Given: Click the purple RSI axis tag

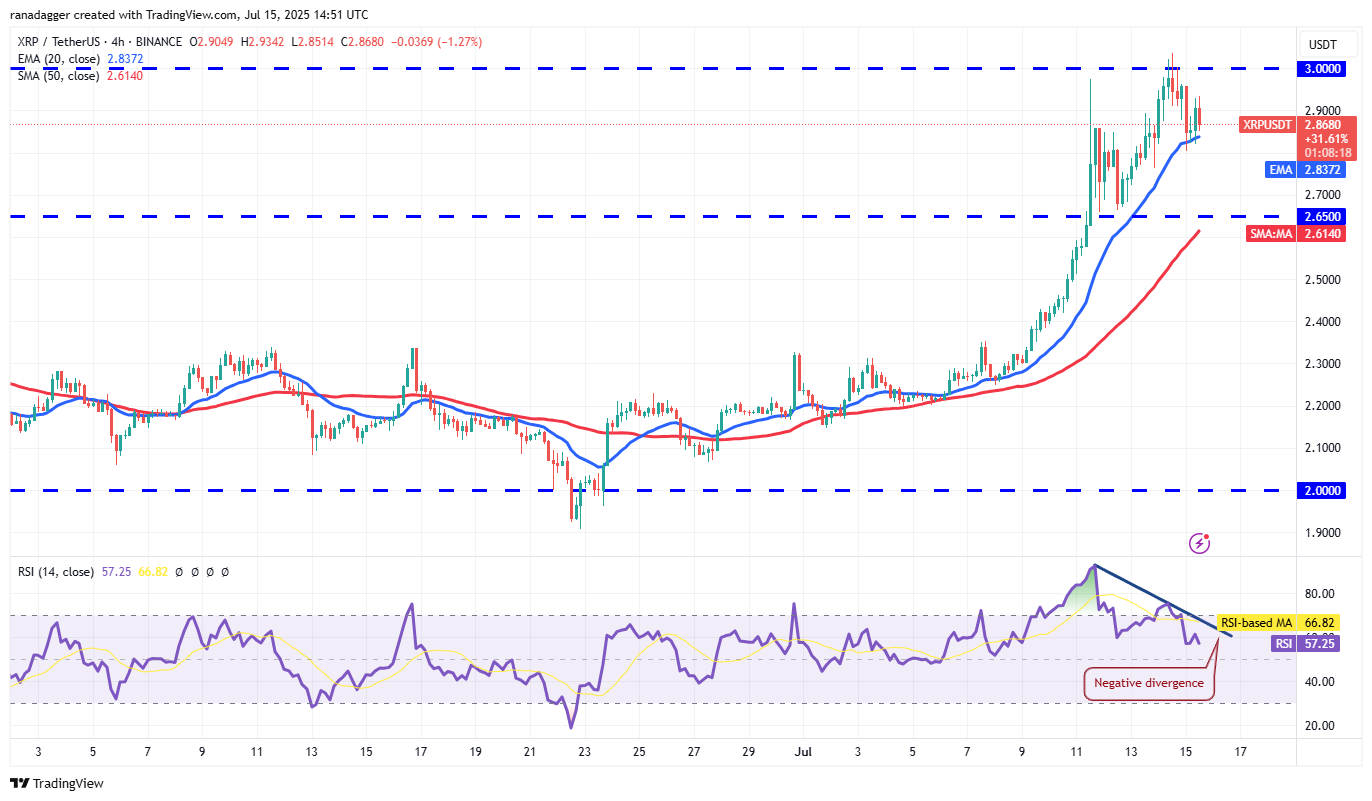Looking at the screenshot, I should [1283, 644].
